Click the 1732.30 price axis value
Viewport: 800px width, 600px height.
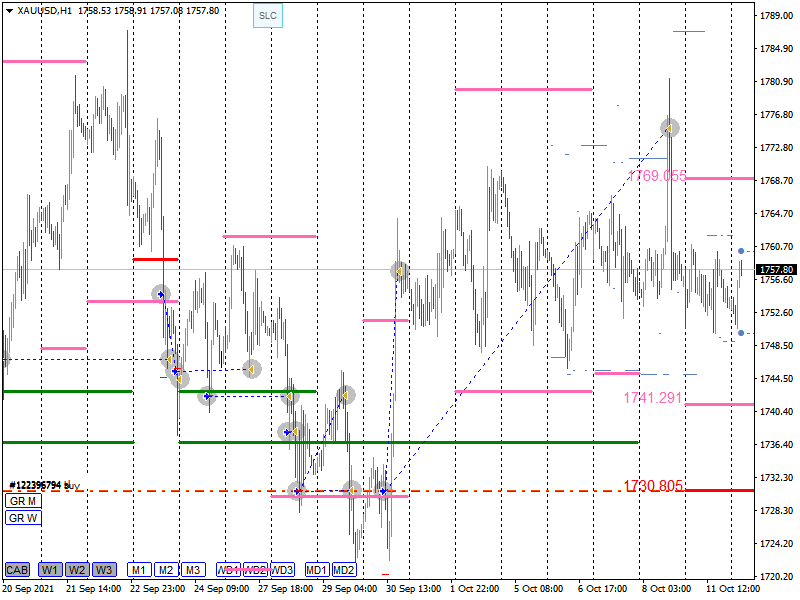coord(777,478)
